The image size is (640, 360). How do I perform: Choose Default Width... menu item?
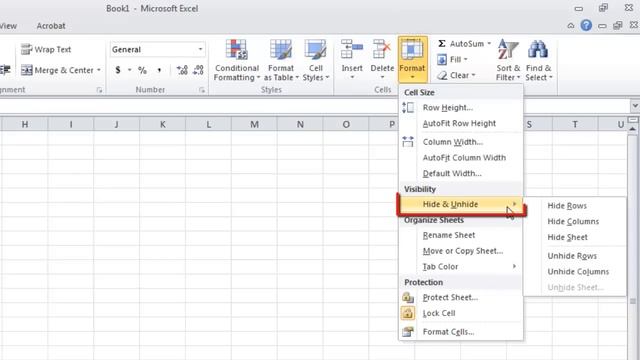coord(460,173)
